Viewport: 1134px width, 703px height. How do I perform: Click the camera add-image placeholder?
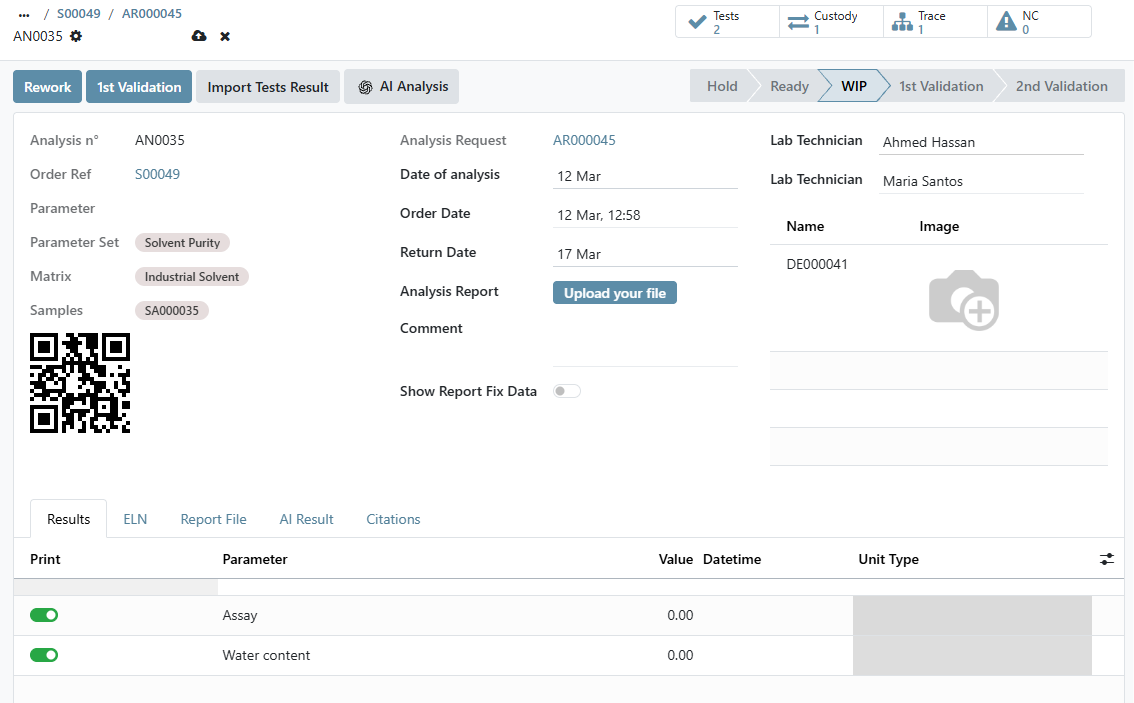[963, 299]
